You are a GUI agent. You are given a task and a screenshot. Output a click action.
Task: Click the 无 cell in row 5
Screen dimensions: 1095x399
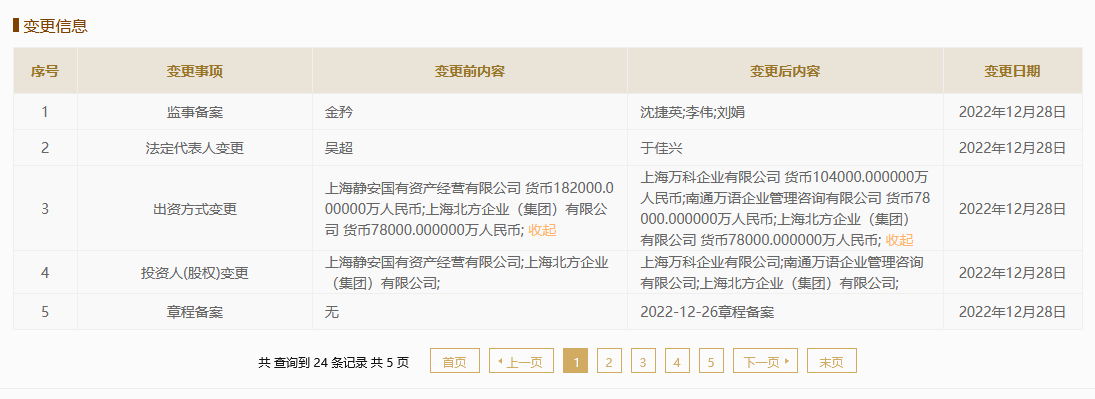click(x=332, y=312)
